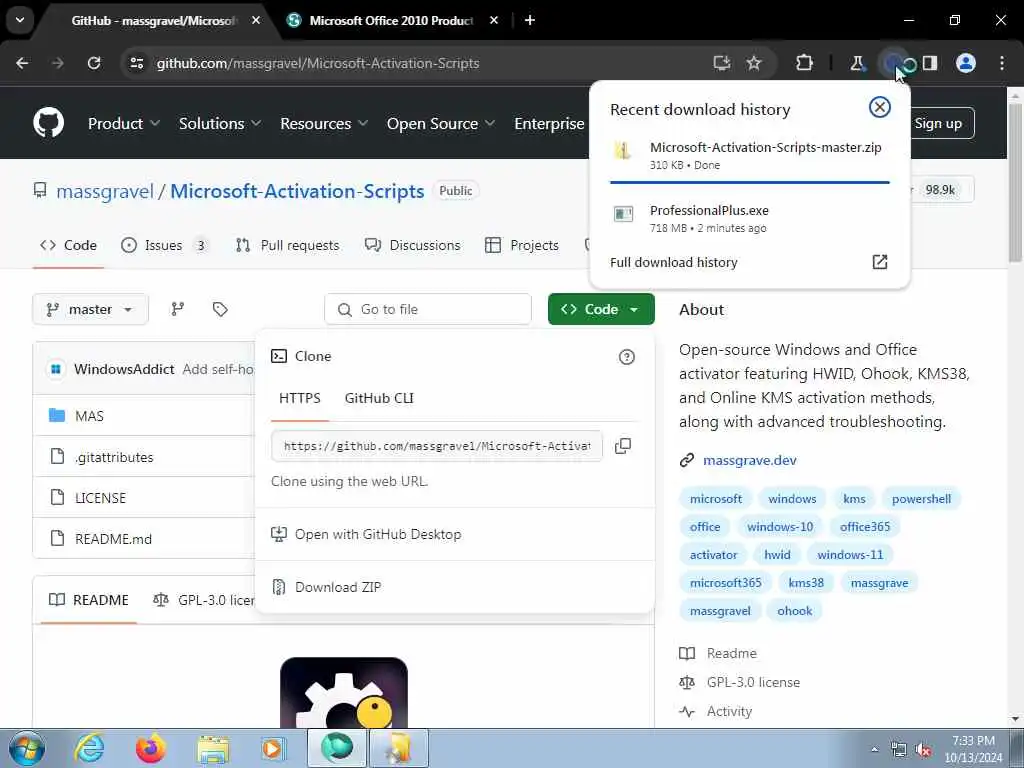
Task: Open full download history external link icon
Action: coord(880,262)
